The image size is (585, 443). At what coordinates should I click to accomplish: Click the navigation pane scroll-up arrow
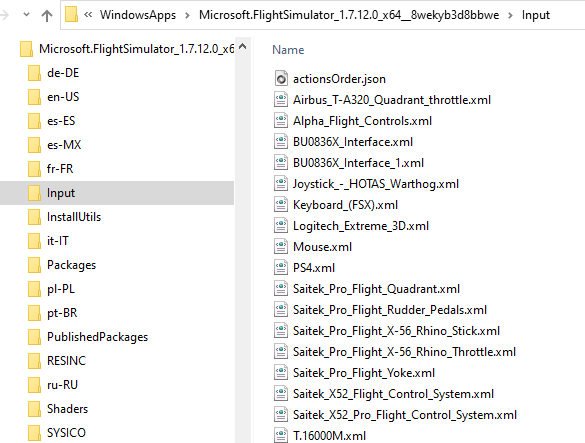(x=243, y=47)
